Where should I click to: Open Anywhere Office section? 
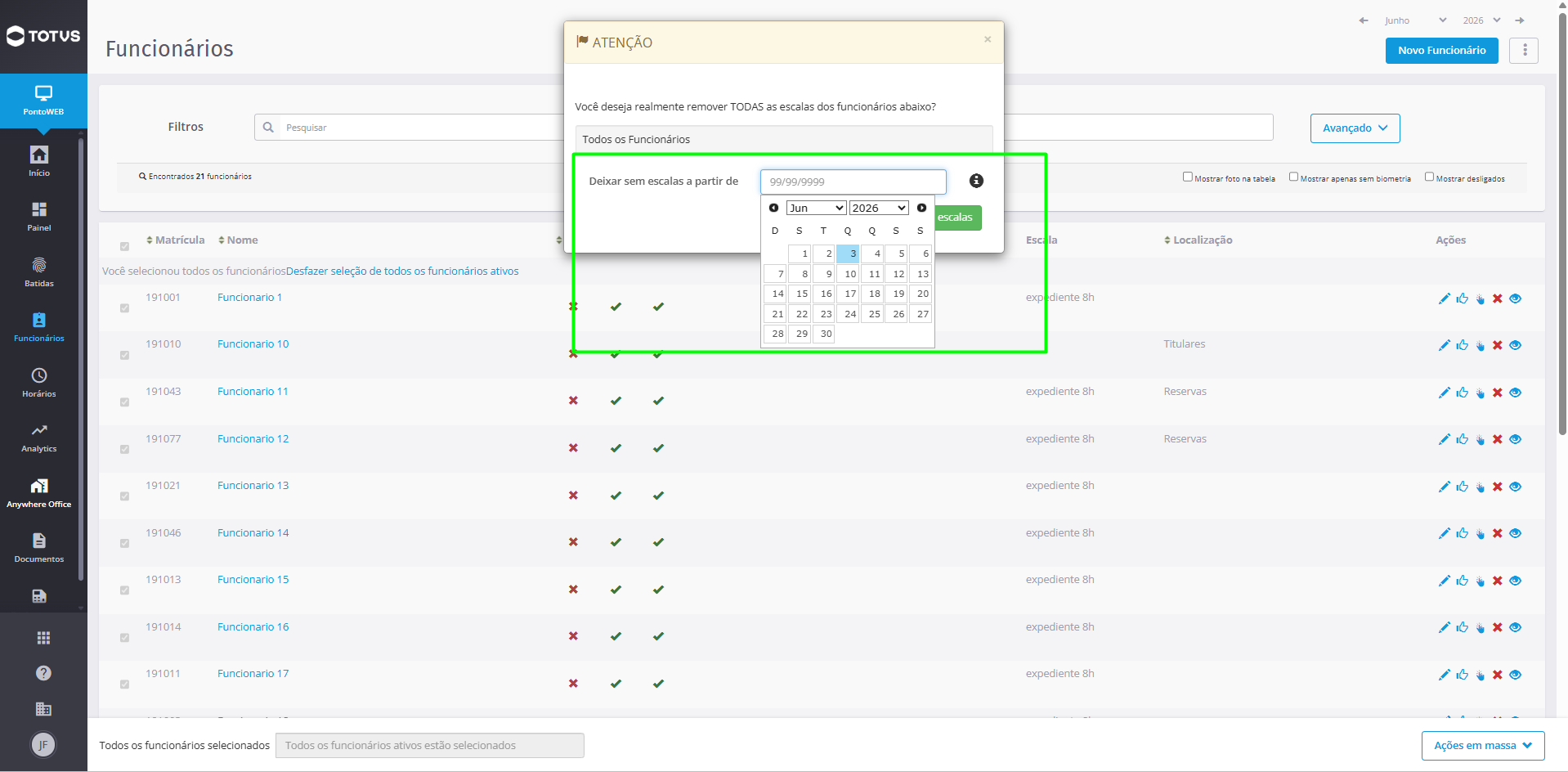(x=39, y=493)
